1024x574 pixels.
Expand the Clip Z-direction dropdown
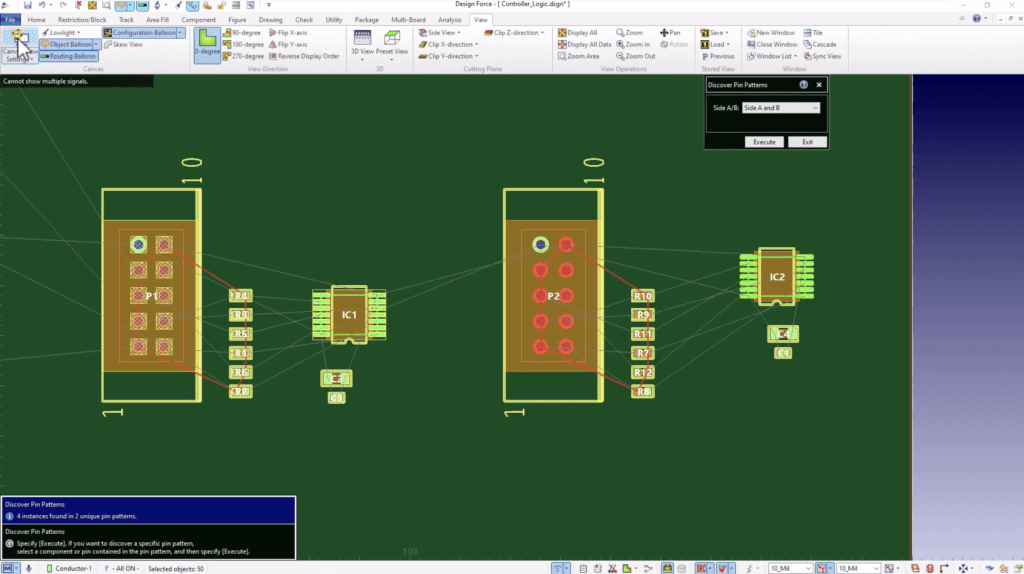pos(518,33)
